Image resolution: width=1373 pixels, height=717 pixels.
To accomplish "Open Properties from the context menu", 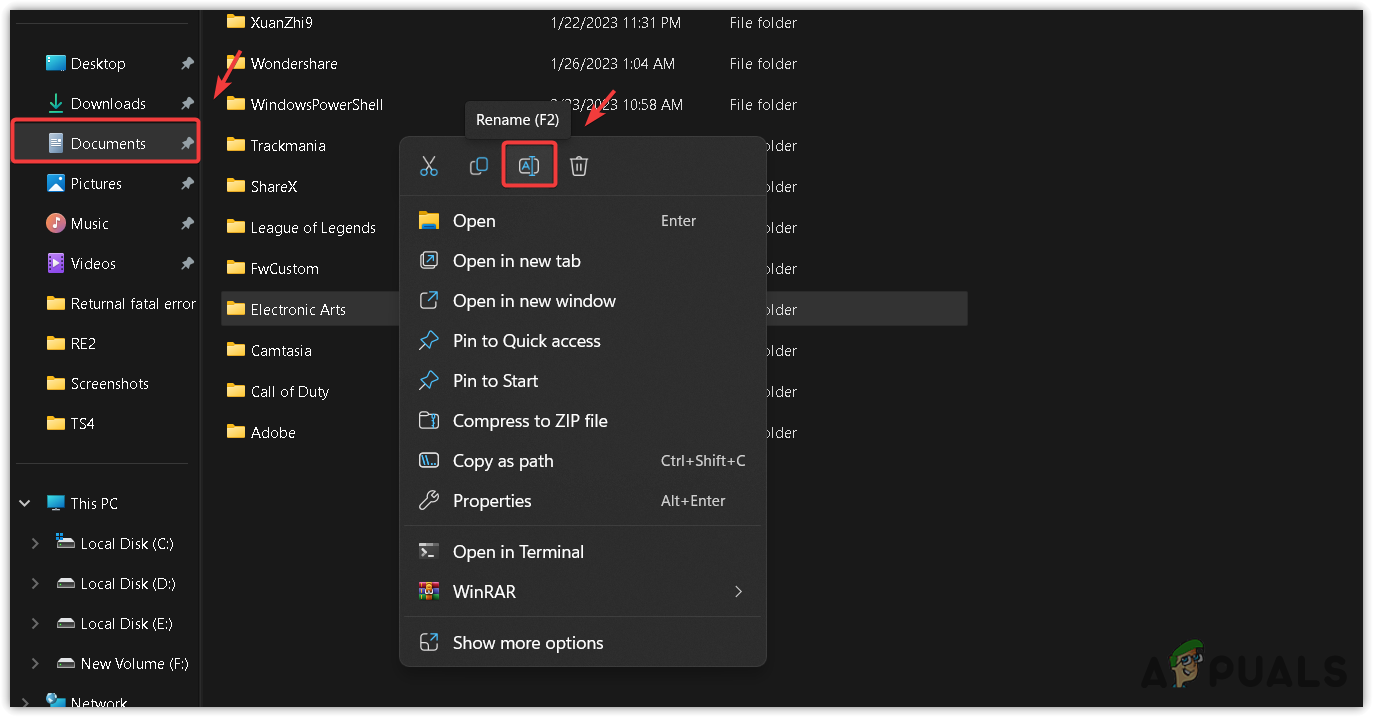I will (x=491, y=501).
